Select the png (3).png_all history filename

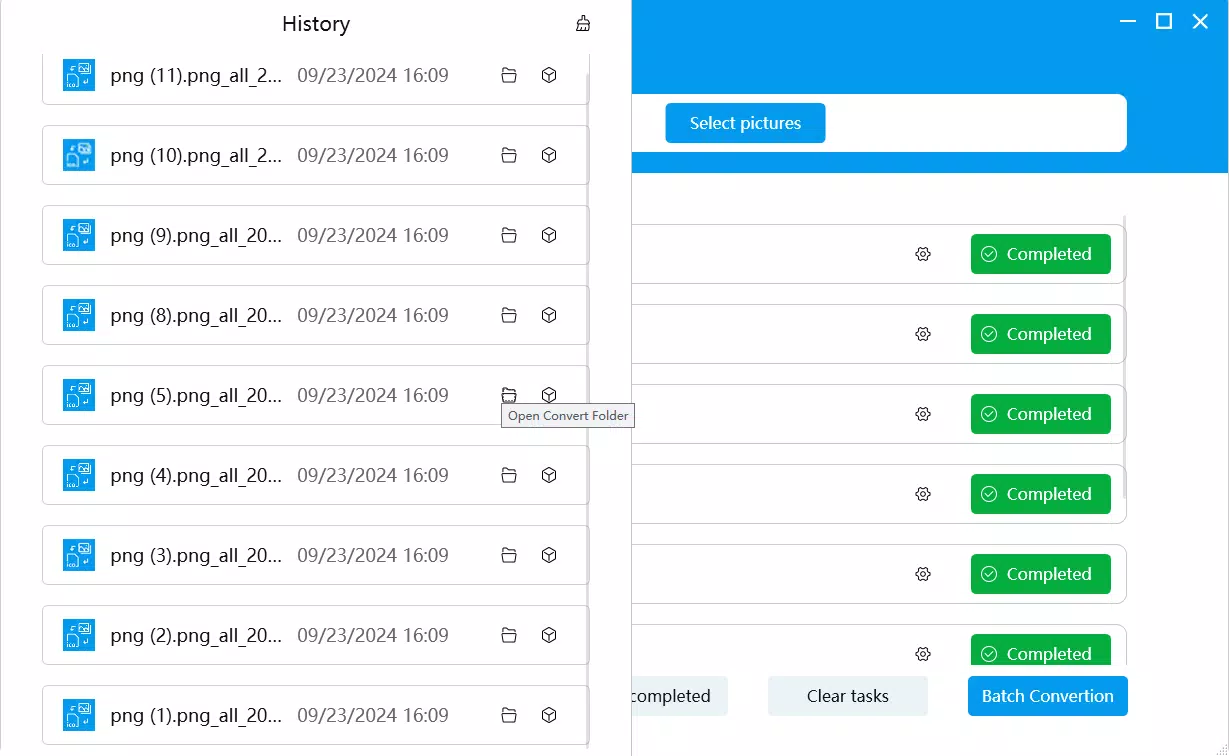point(196,555)
